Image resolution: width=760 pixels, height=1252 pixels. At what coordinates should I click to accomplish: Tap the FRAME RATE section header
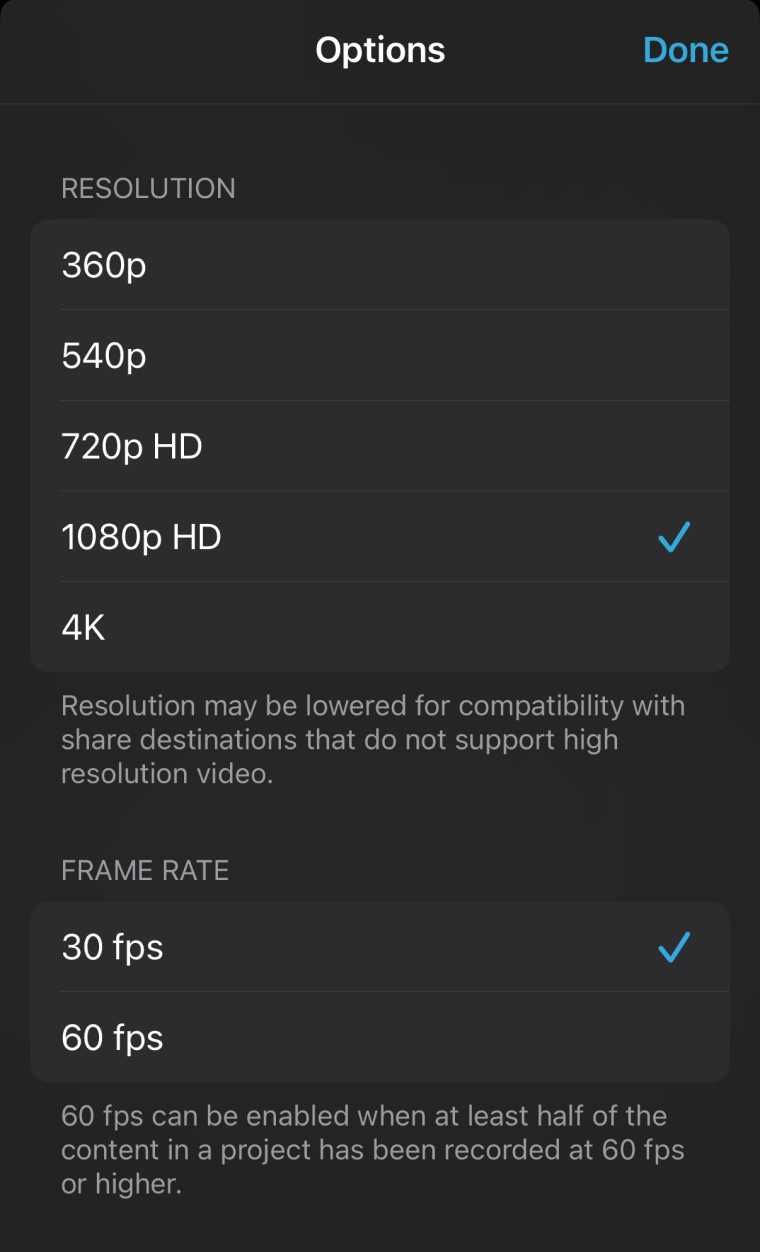tap(144, 870)
